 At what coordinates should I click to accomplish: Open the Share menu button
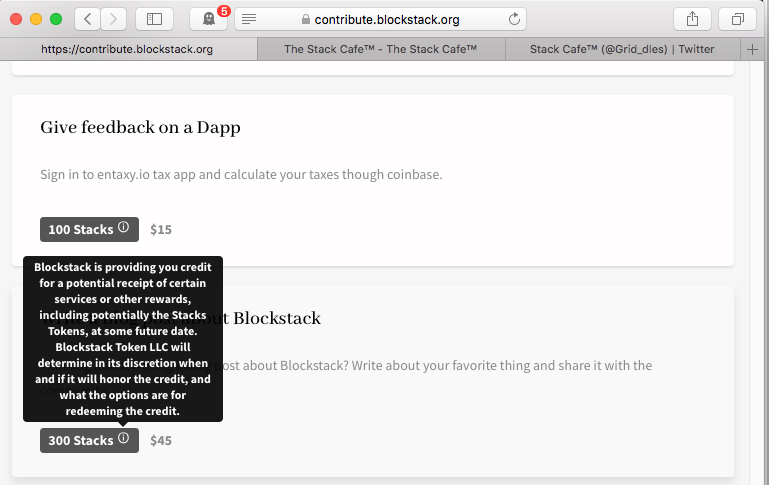click(692, 19)
